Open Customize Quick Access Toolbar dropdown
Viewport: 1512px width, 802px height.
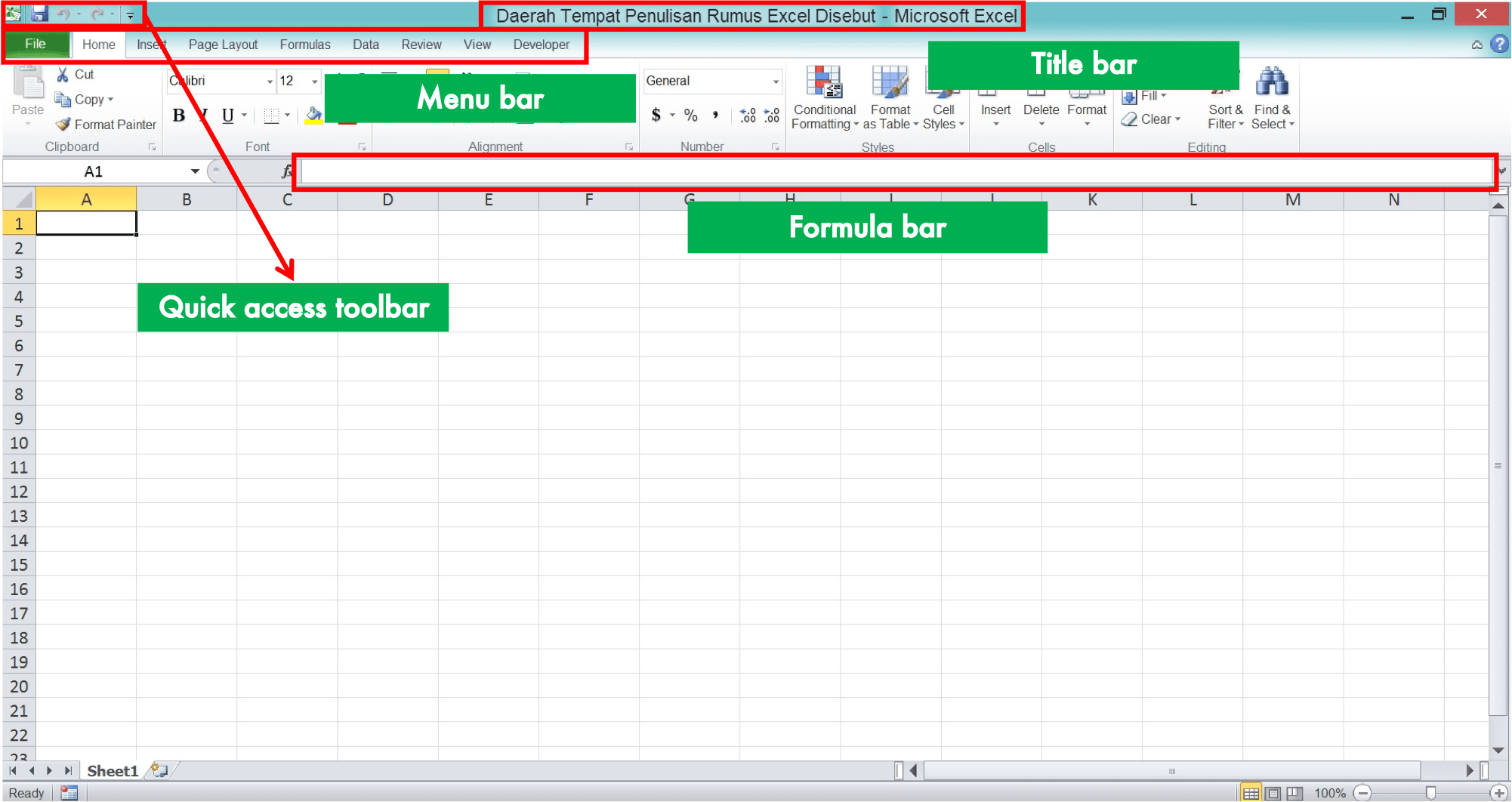(130, 15)
